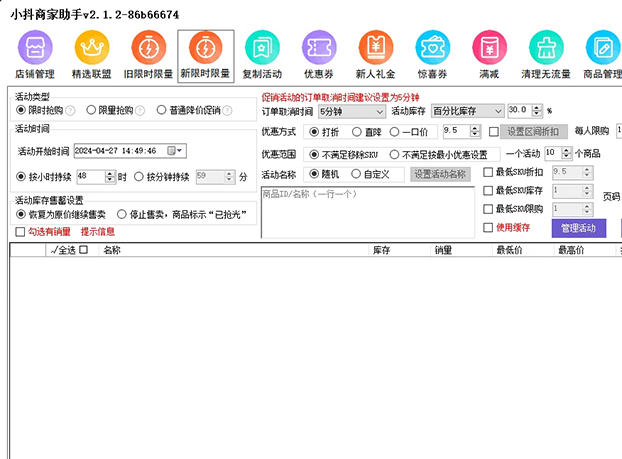Select 不满足按最小优惠设置 option
This screenshot has height=459, width=622.
click(394, 155)
